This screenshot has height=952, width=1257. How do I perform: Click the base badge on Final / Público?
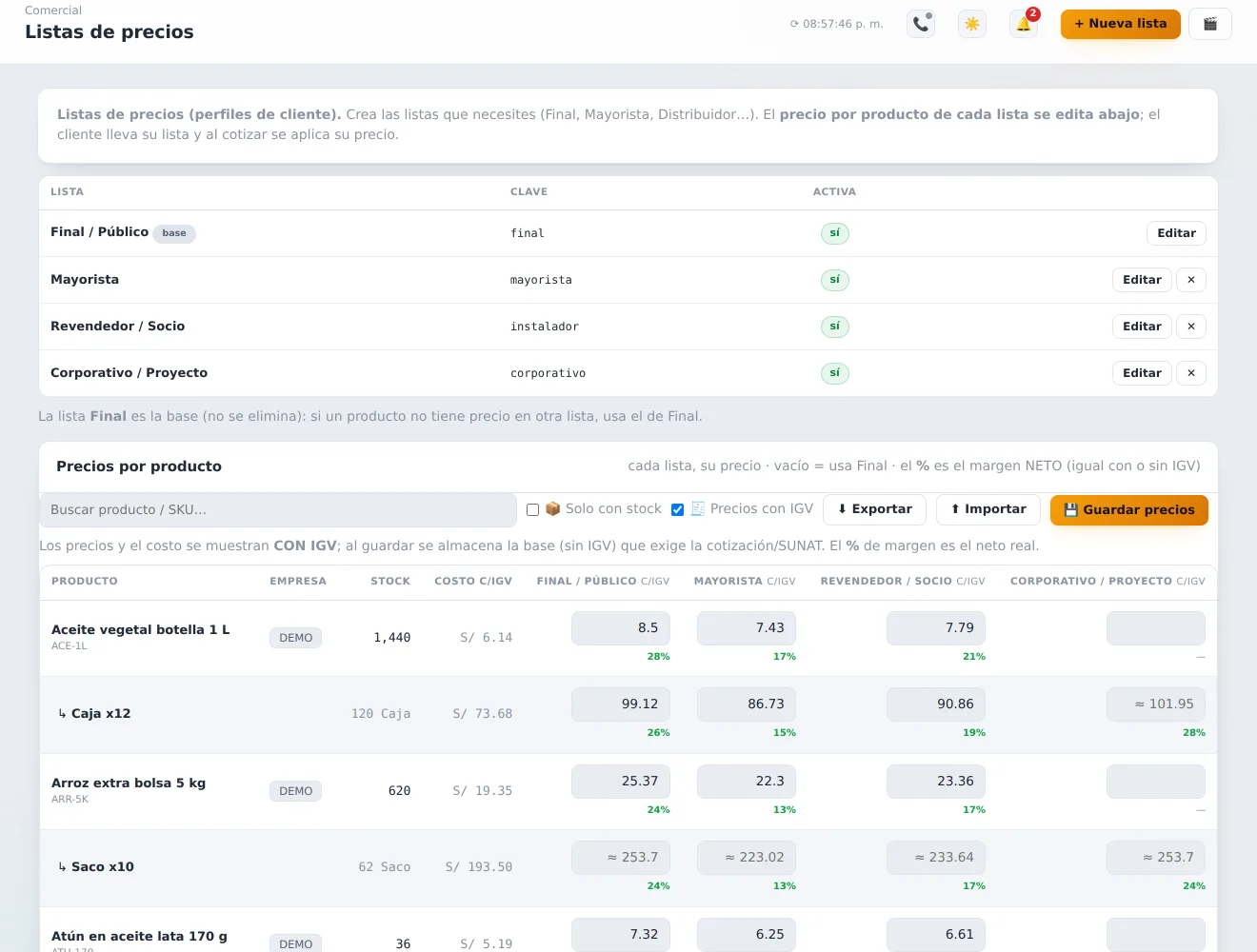pos(174,233)
